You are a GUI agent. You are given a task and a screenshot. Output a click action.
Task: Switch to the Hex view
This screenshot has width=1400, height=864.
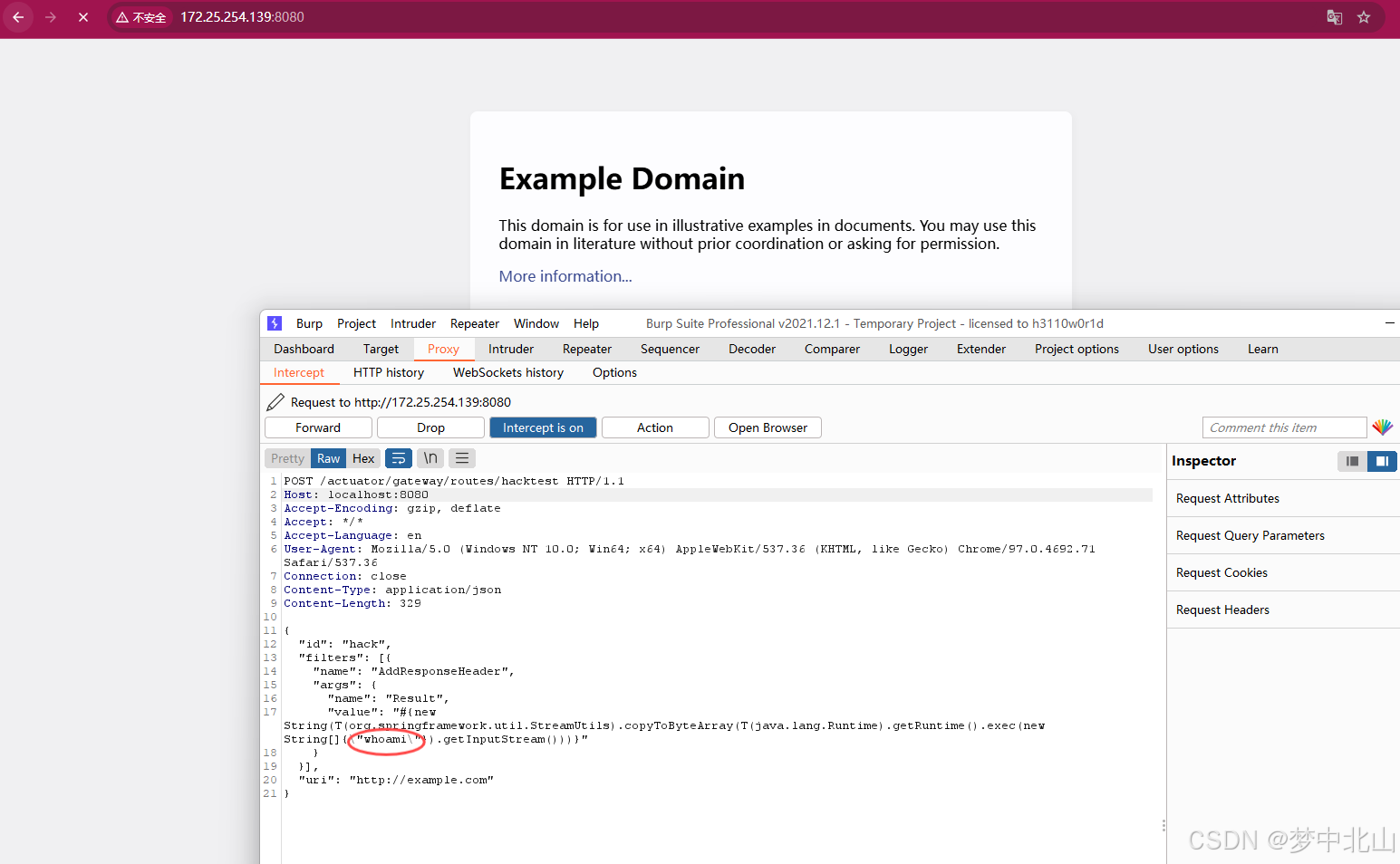[x=363, y=458]
